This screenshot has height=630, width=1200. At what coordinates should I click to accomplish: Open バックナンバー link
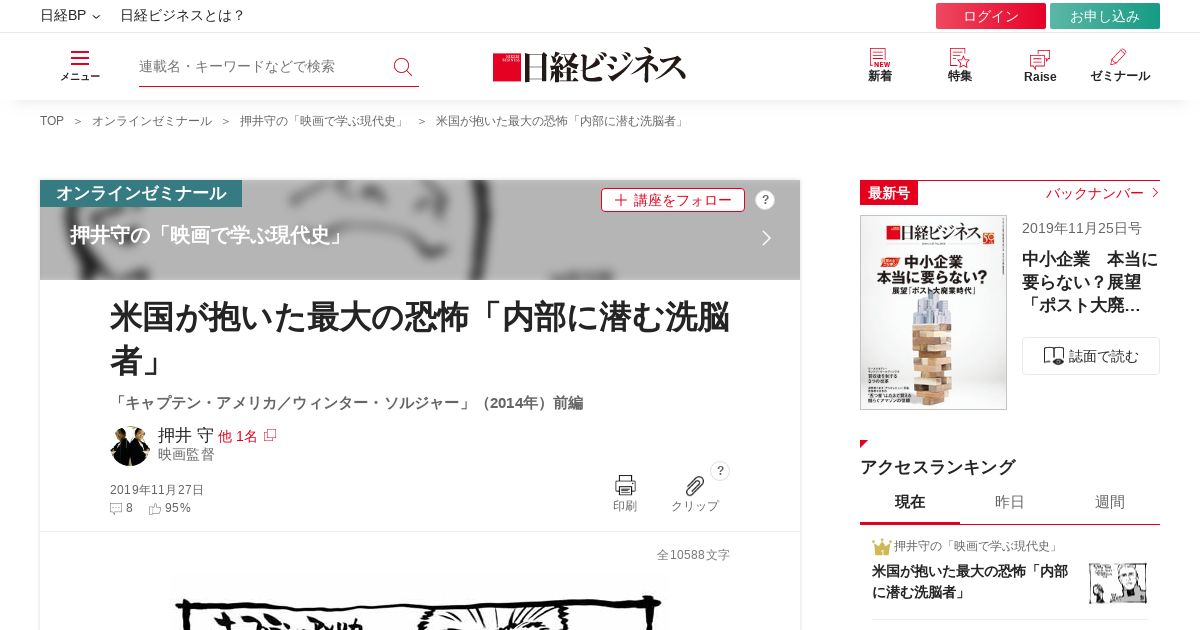coord(1095,193)
